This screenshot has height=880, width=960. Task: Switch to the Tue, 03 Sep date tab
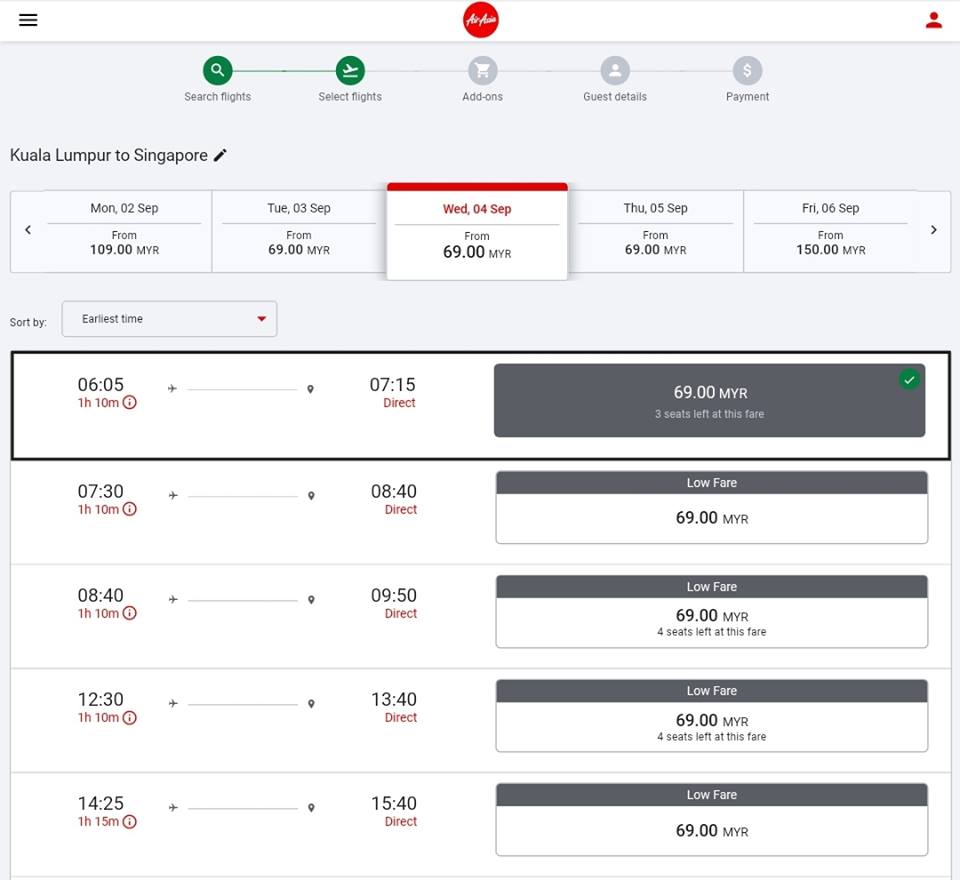pos(298,231)
